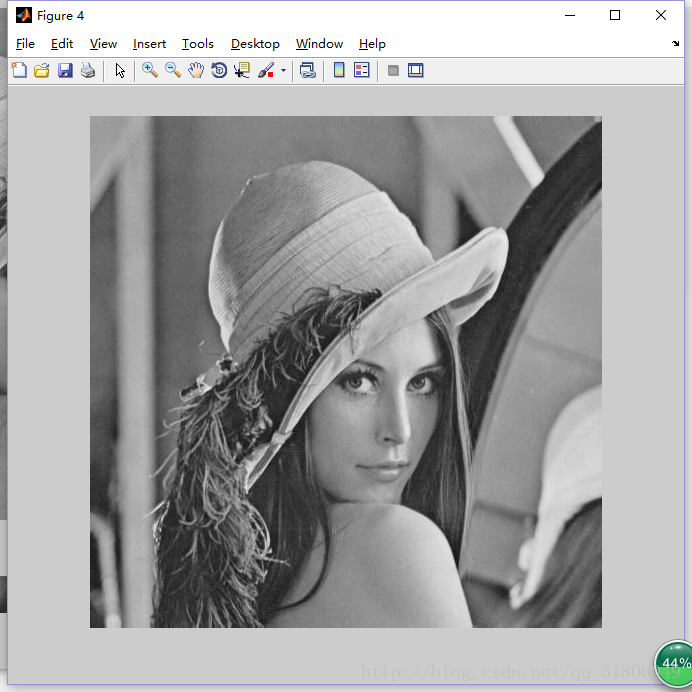Select the Brush/Select Data tool
692x692 pixels.
pyautogui.click(x=266, y=70)
